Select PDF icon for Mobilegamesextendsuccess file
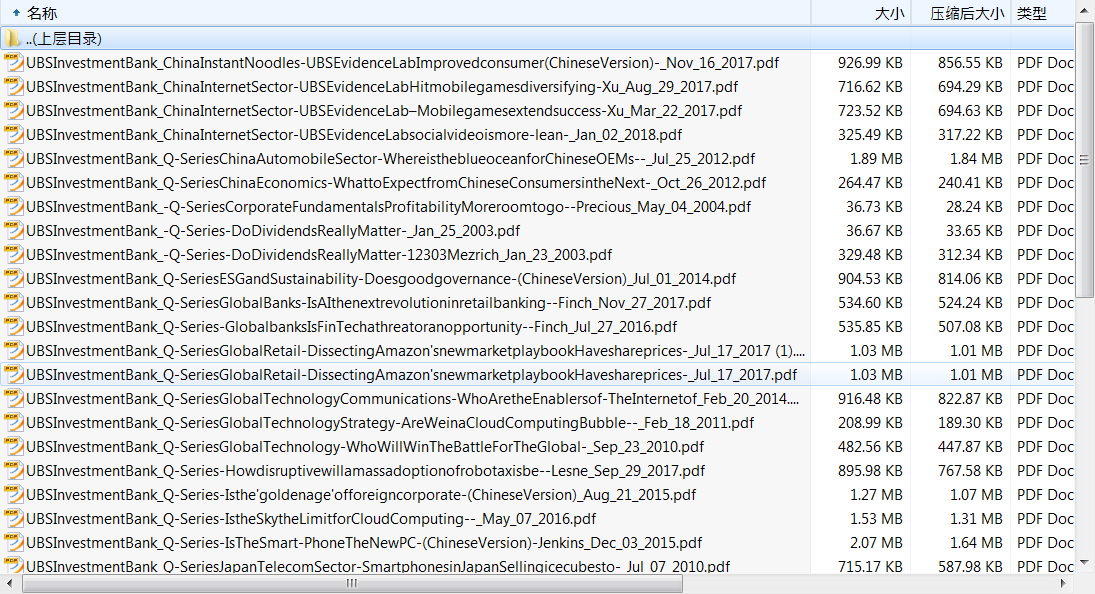 14,111
